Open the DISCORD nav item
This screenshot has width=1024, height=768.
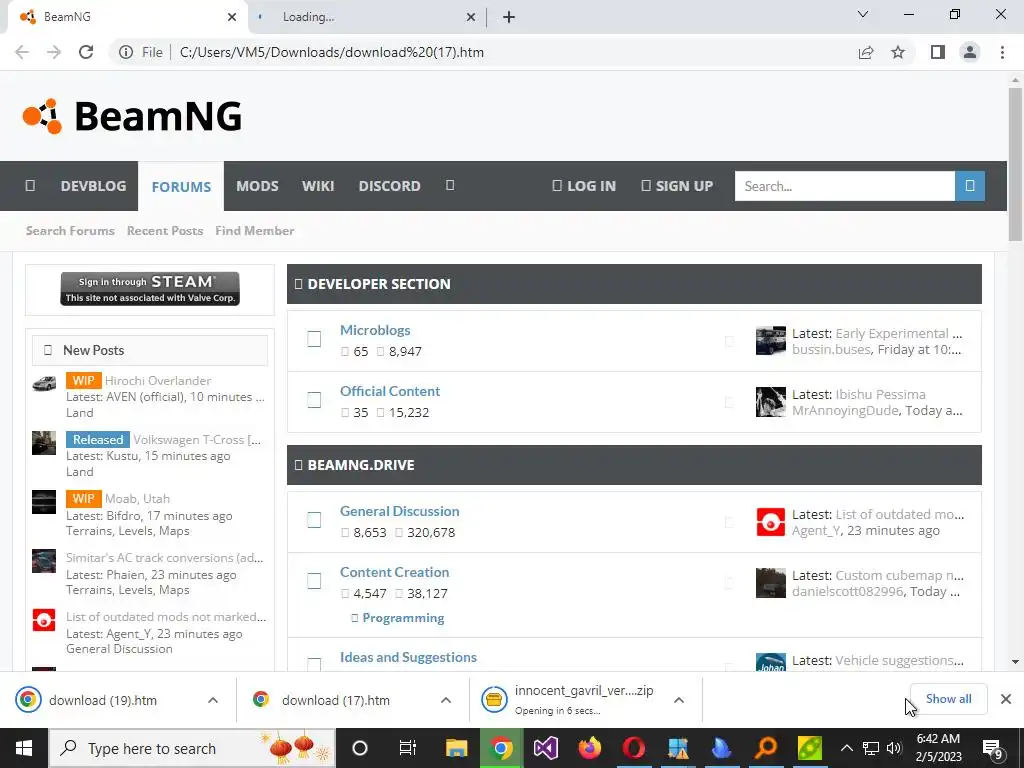(x=389, y=186)
